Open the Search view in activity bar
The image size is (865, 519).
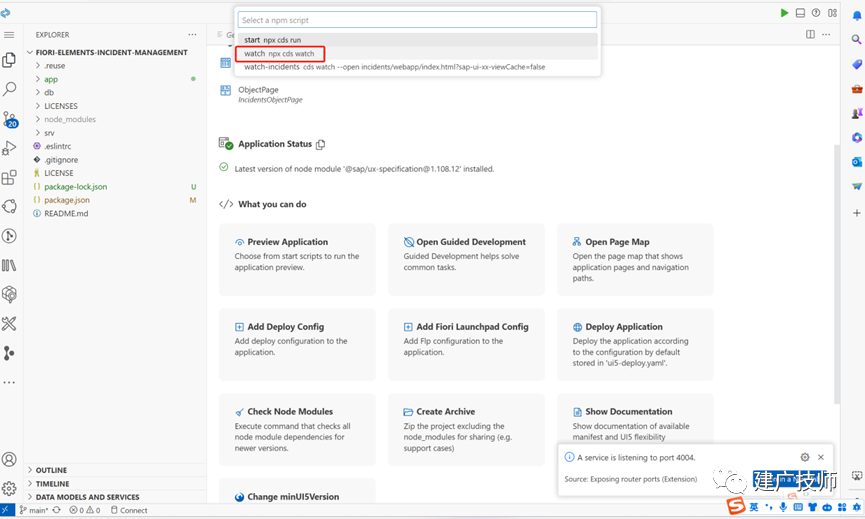click(9, 89)
